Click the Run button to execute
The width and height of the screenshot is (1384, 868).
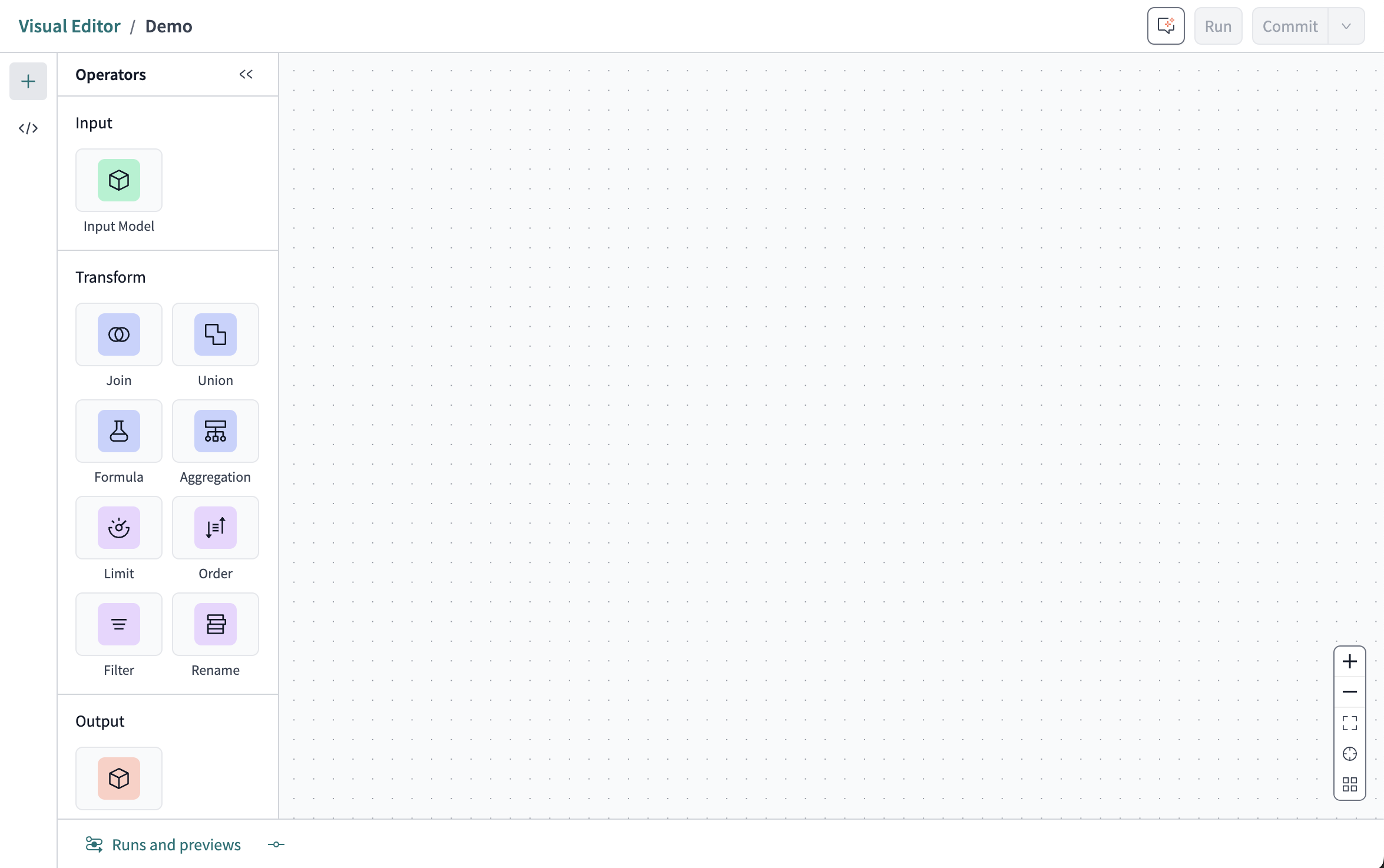point(1219,26)
